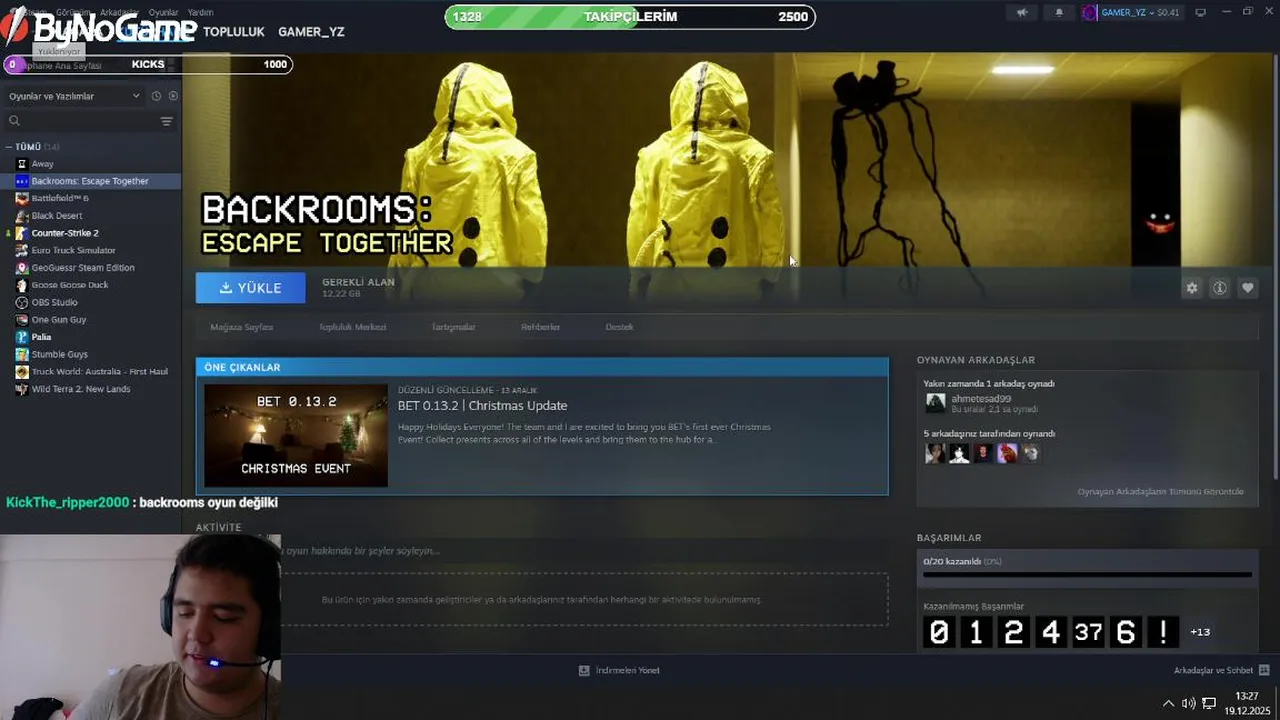The height and width of the screenshot is (720, 1280).
Task: Click first achievement tile showing 0
Action: pos(939,632)
